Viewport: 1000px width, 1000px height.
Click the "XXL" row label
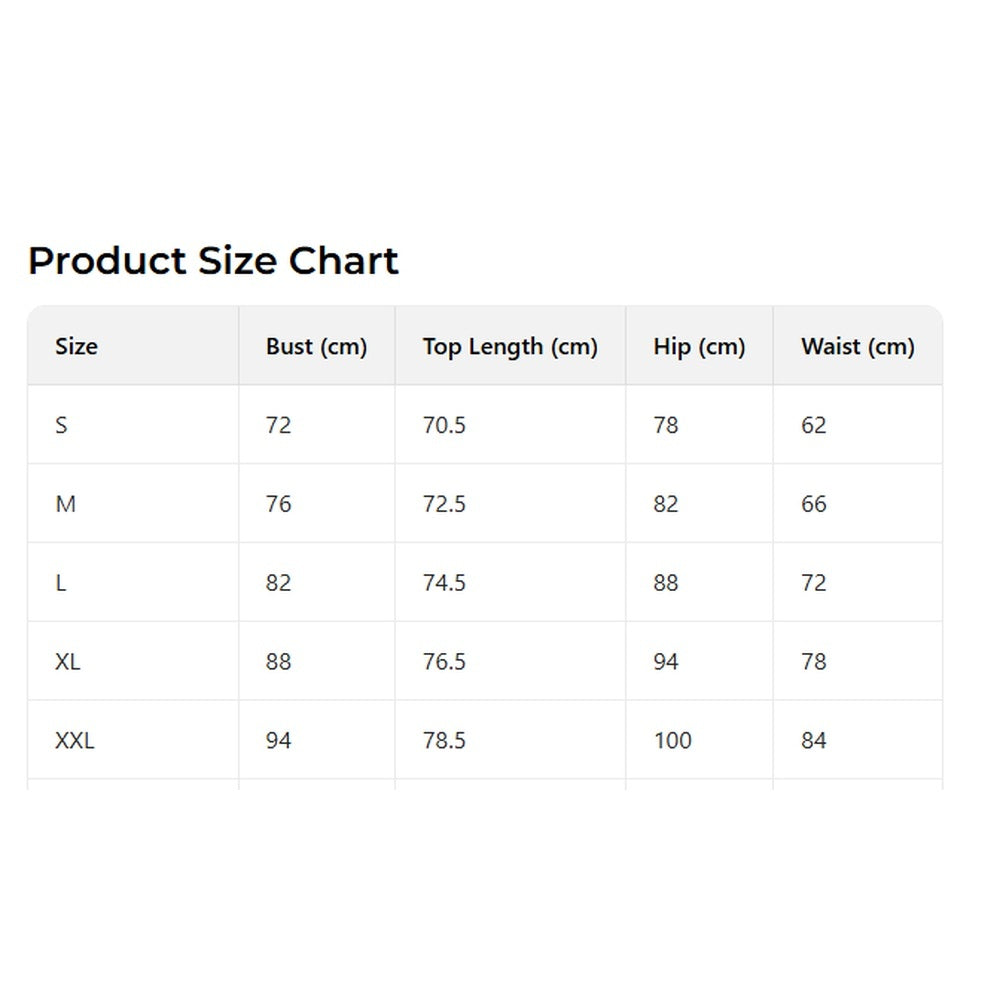tap(75, 741)
